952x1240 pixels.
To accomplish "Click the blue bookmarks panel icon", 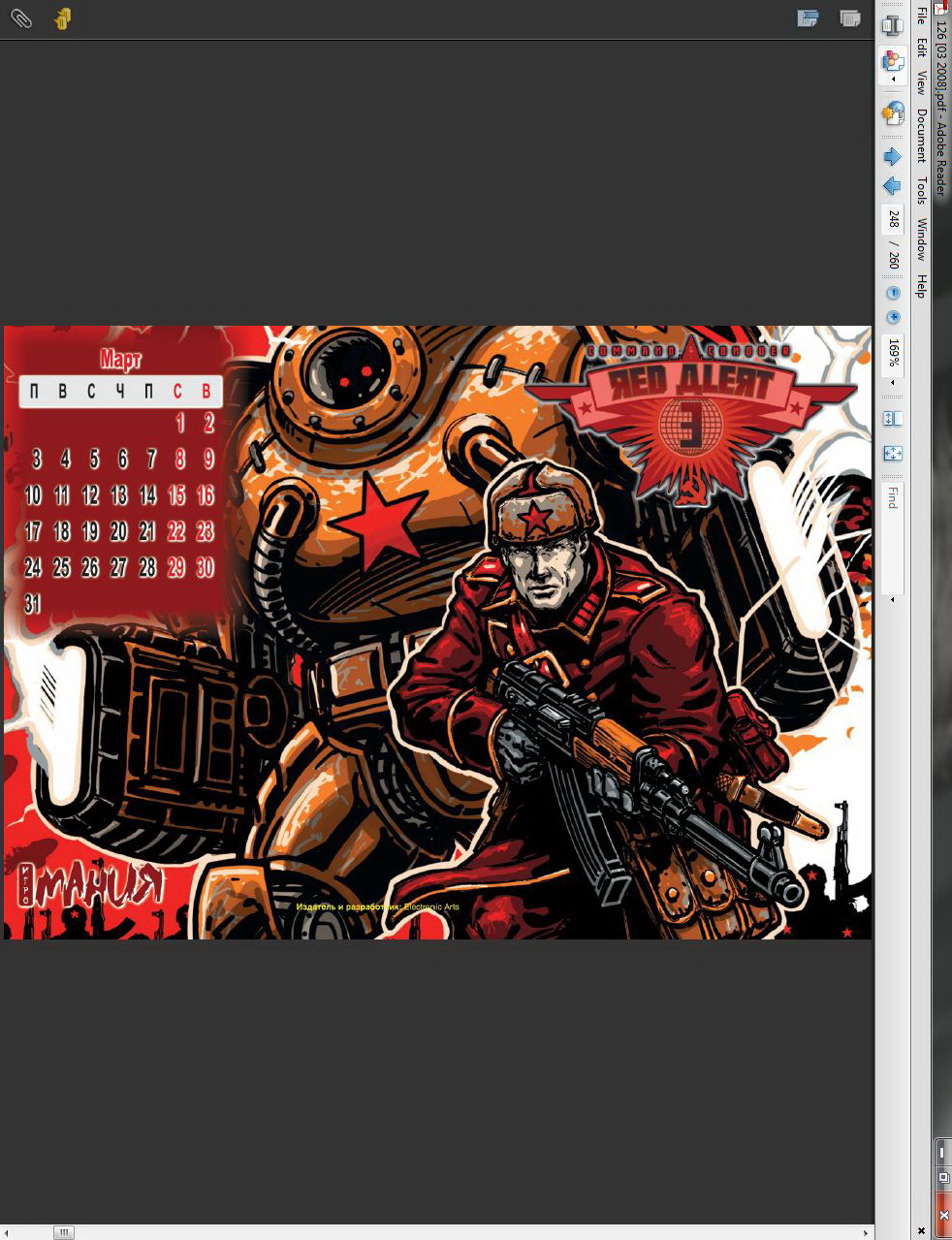I will [x=807, y=17].
